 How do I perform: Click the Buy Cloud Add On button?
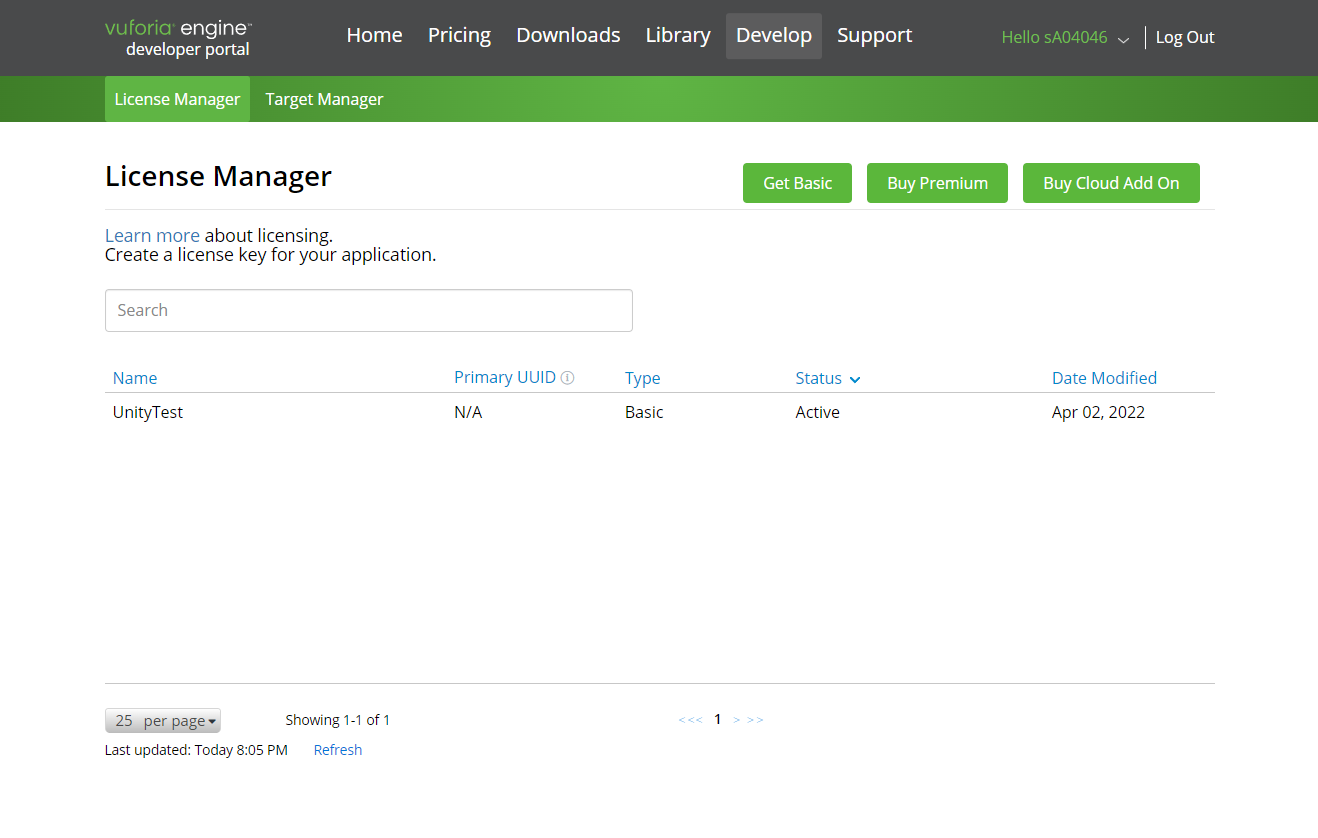pyautogui.click(x=1111, y=183)
